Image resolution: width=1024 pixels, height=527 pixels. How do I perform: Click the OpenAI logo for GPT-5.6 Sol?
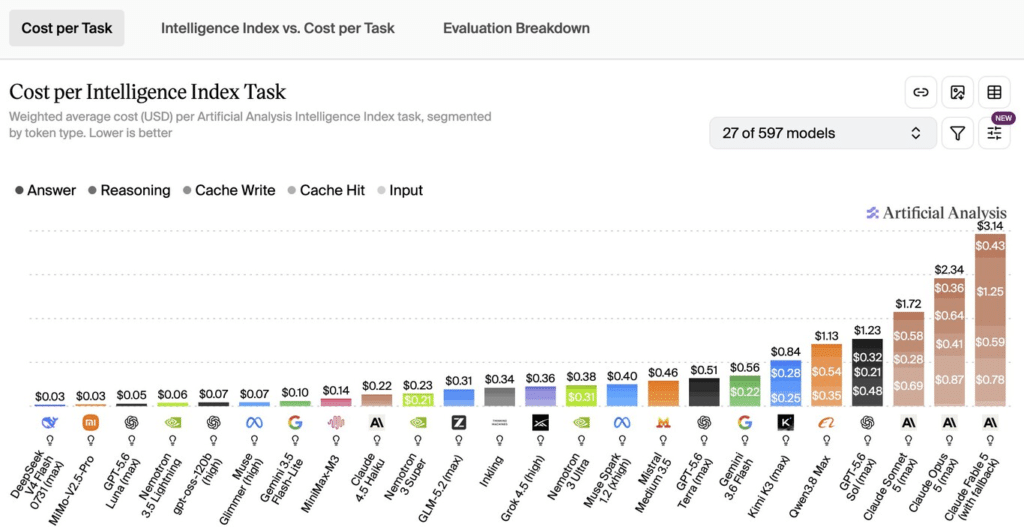tap(867, 423)
